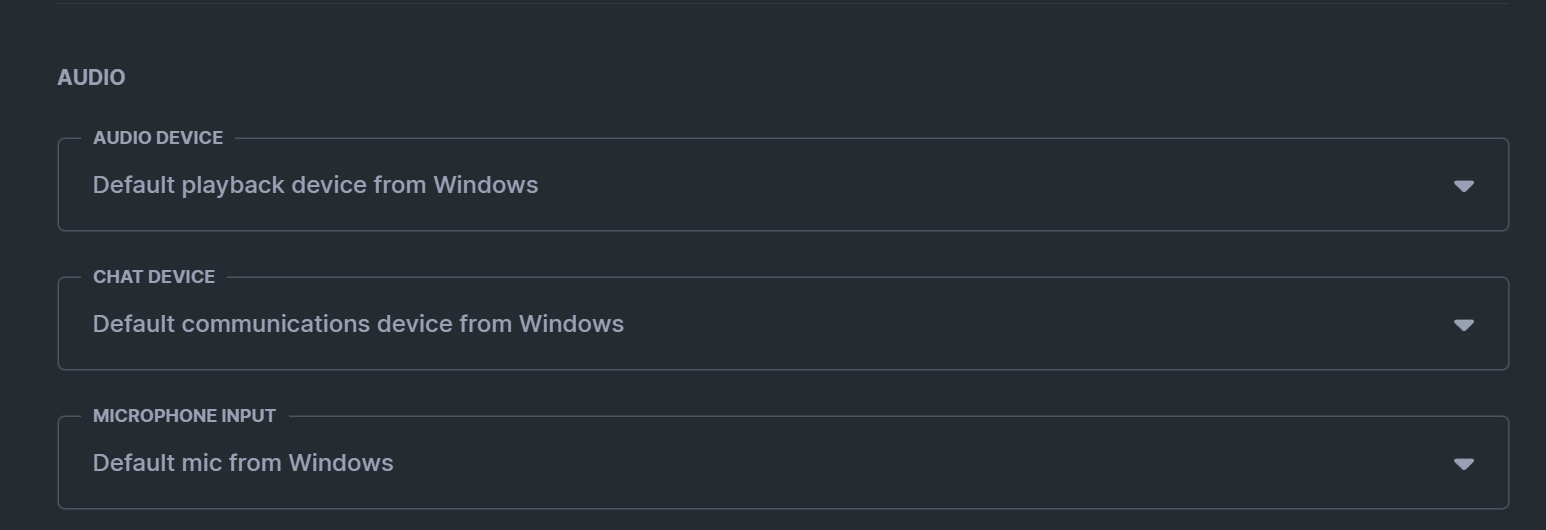The width and height of the screenshot is (1546, 530).
Task: Click the word "Windows" in Chat Device
Action: 571,324
